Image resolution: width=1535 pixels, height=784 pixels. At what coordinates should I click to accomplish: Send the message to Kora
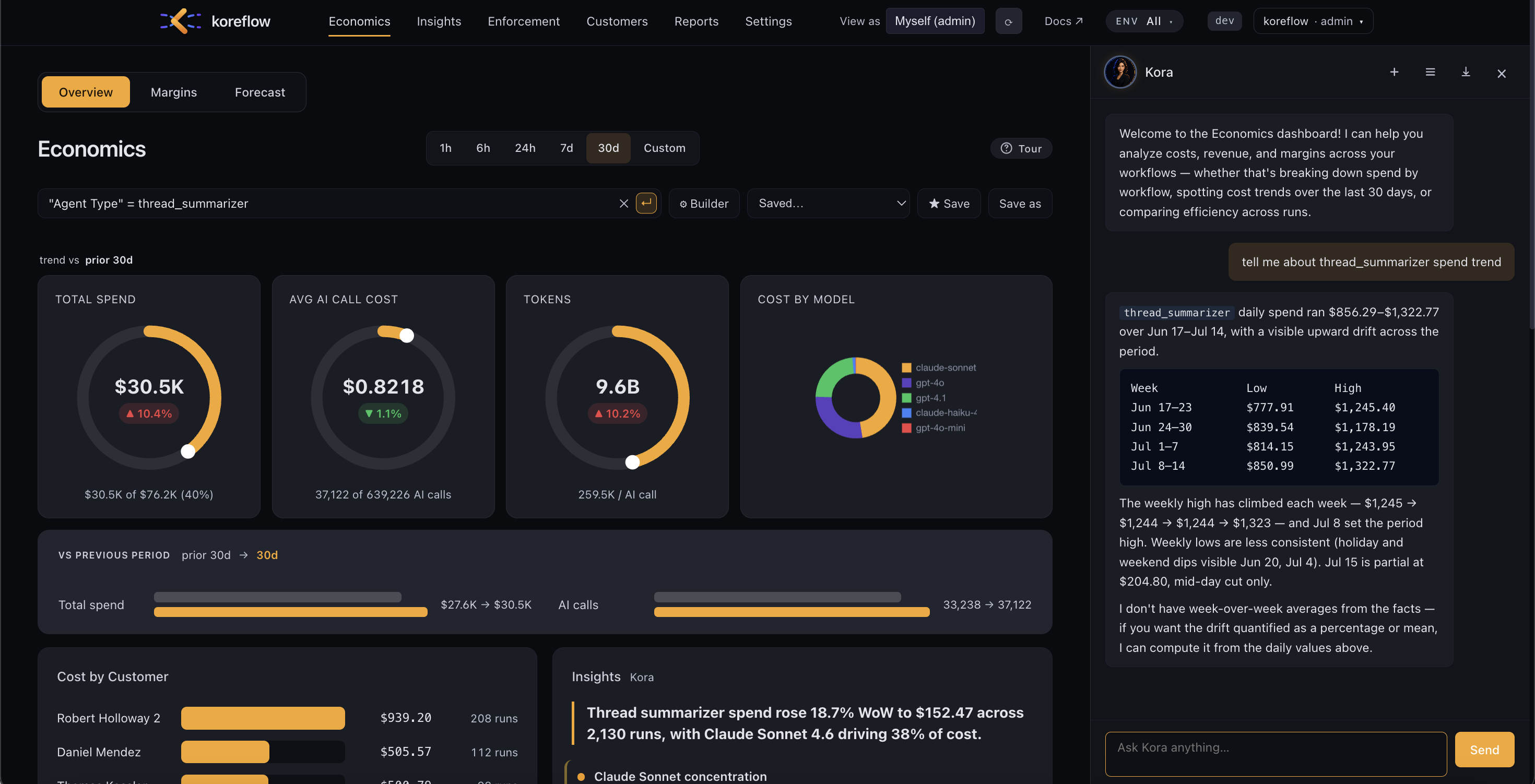click(1484, 750)
